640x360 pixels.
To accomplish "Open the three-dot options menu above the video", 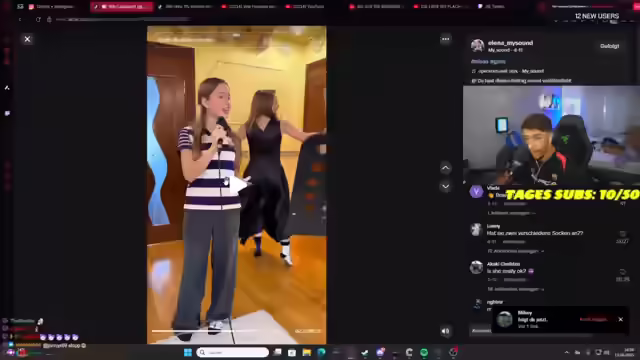I will tap(445, 39).
